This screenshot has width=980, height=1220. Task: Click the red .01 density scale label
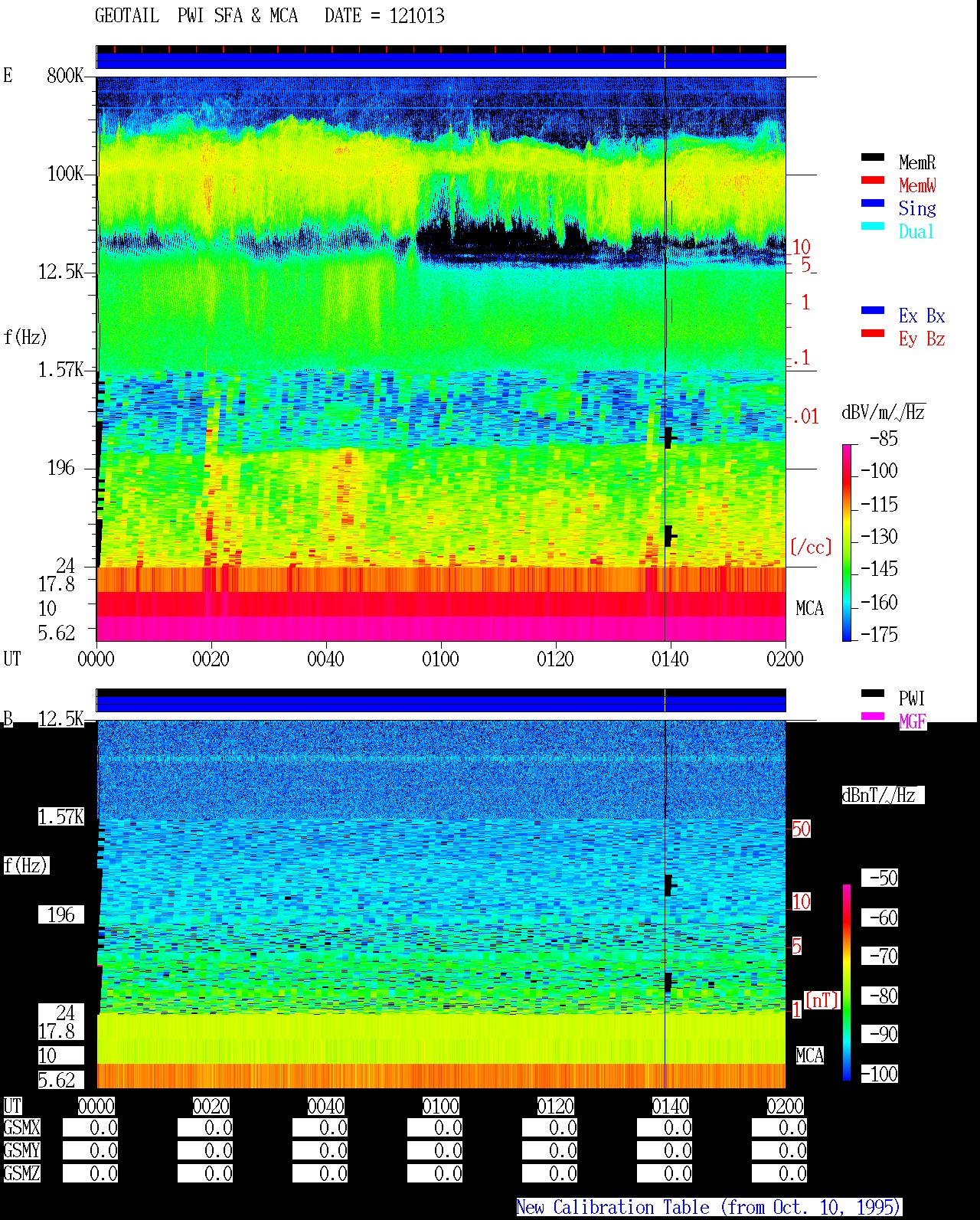(x=805, y=417)
